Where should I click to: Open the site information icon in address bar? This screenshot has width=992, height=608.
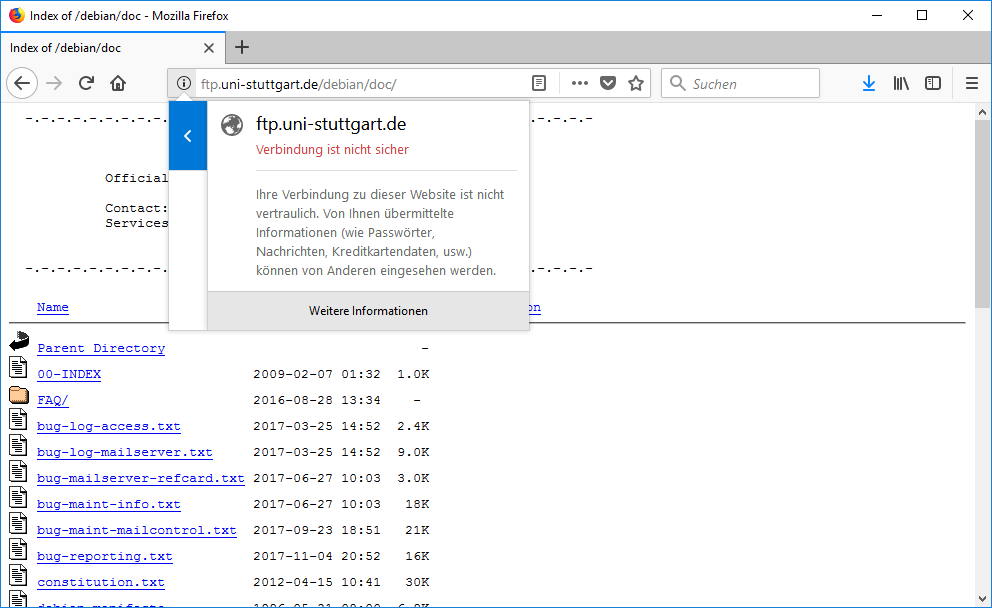coord(184,84)
